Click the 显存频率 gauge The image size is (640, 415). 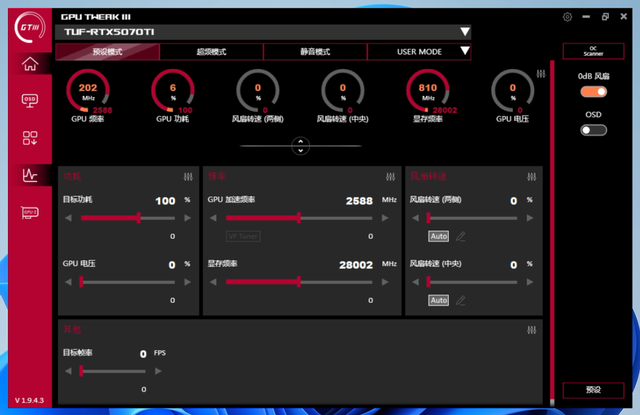[428, 91]
